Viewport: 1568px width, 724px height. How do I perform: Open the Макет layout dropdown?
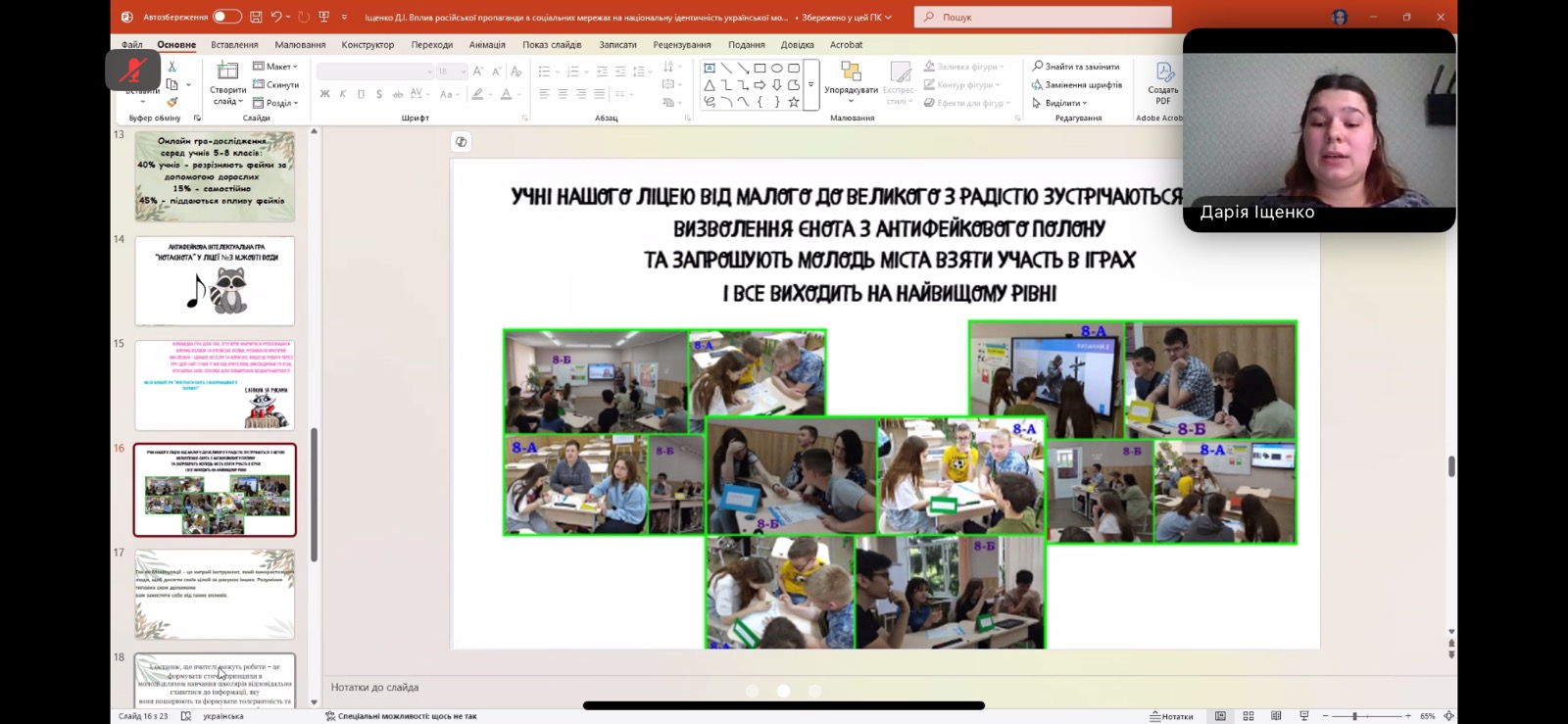pos(275,67)
